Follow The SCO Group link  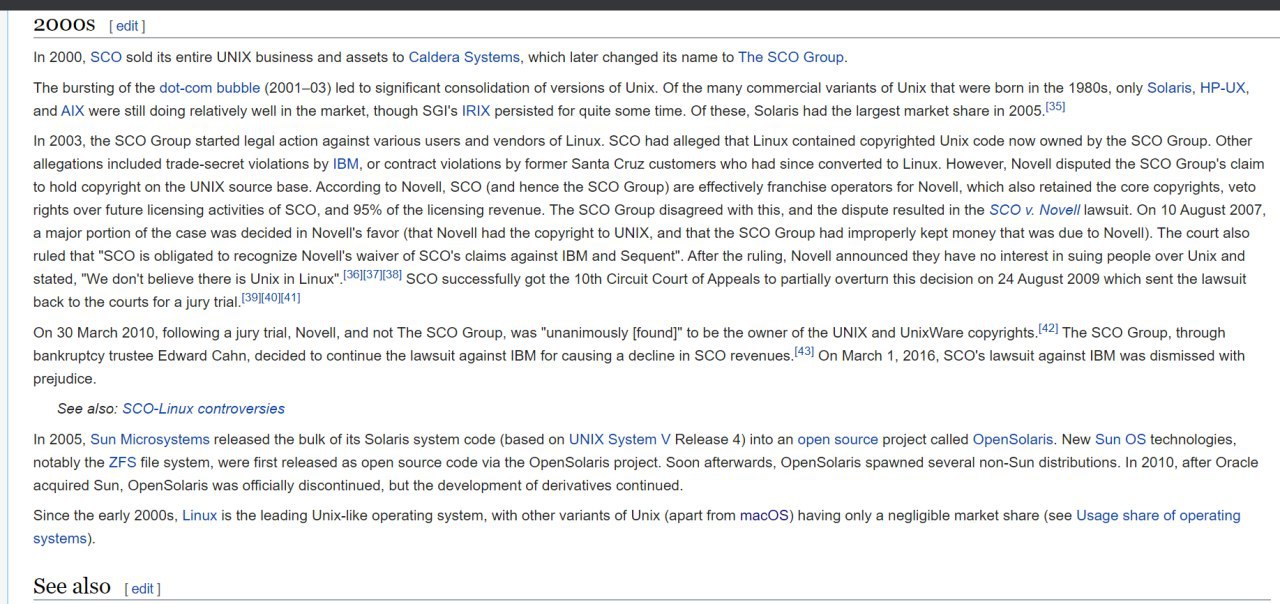pos(791,57)
